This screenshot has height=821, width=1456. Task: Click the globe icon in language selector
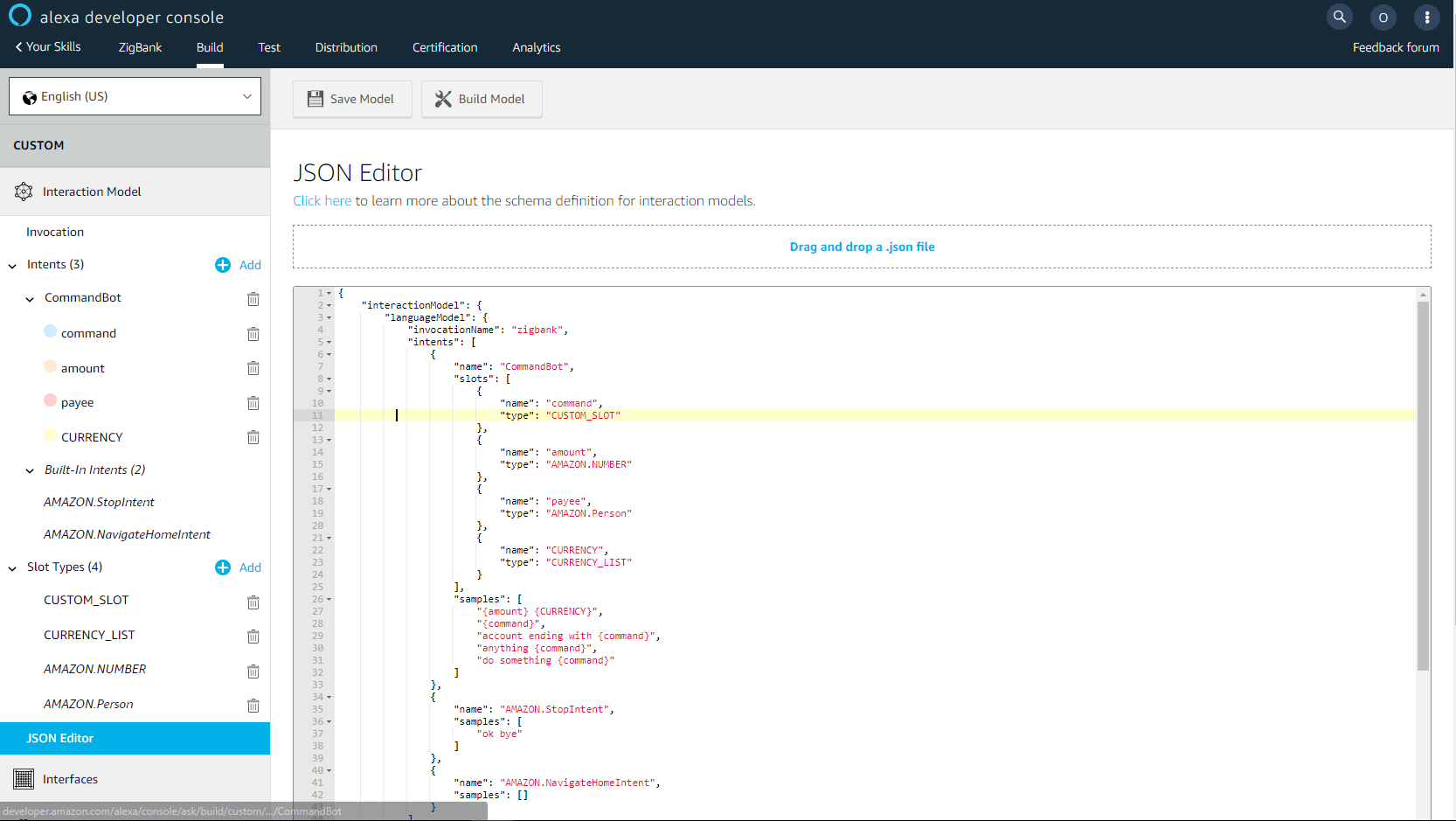point(30,97)
